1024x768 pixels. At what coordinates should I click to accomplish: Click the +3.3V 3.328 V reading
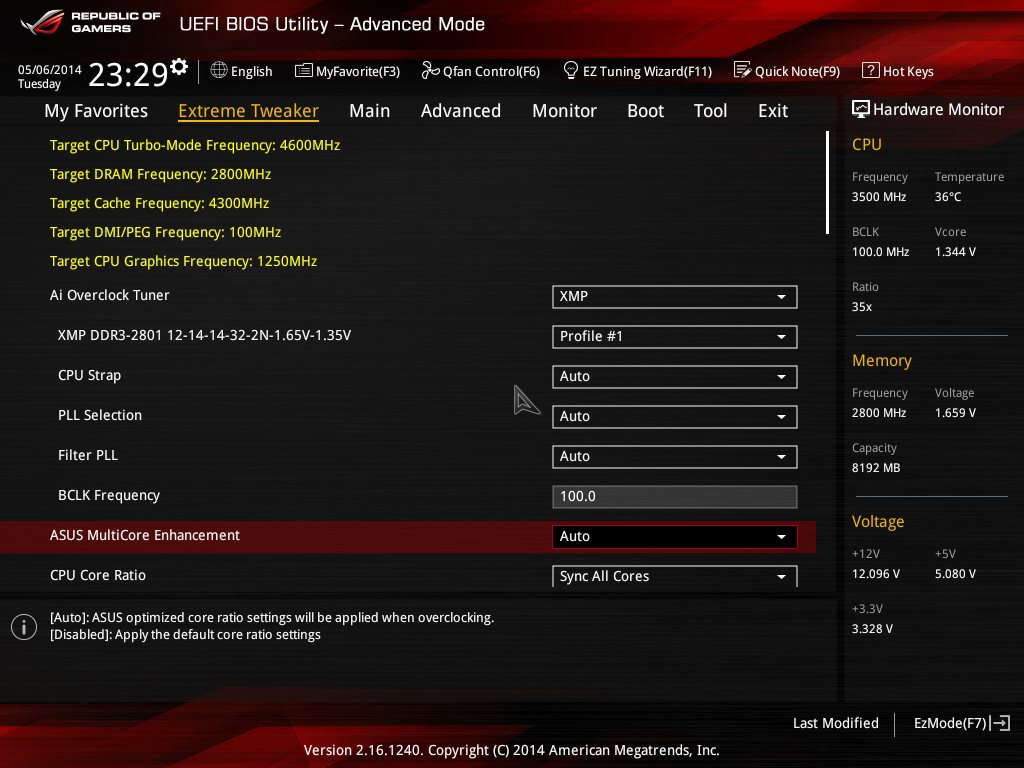pos(872,628)
